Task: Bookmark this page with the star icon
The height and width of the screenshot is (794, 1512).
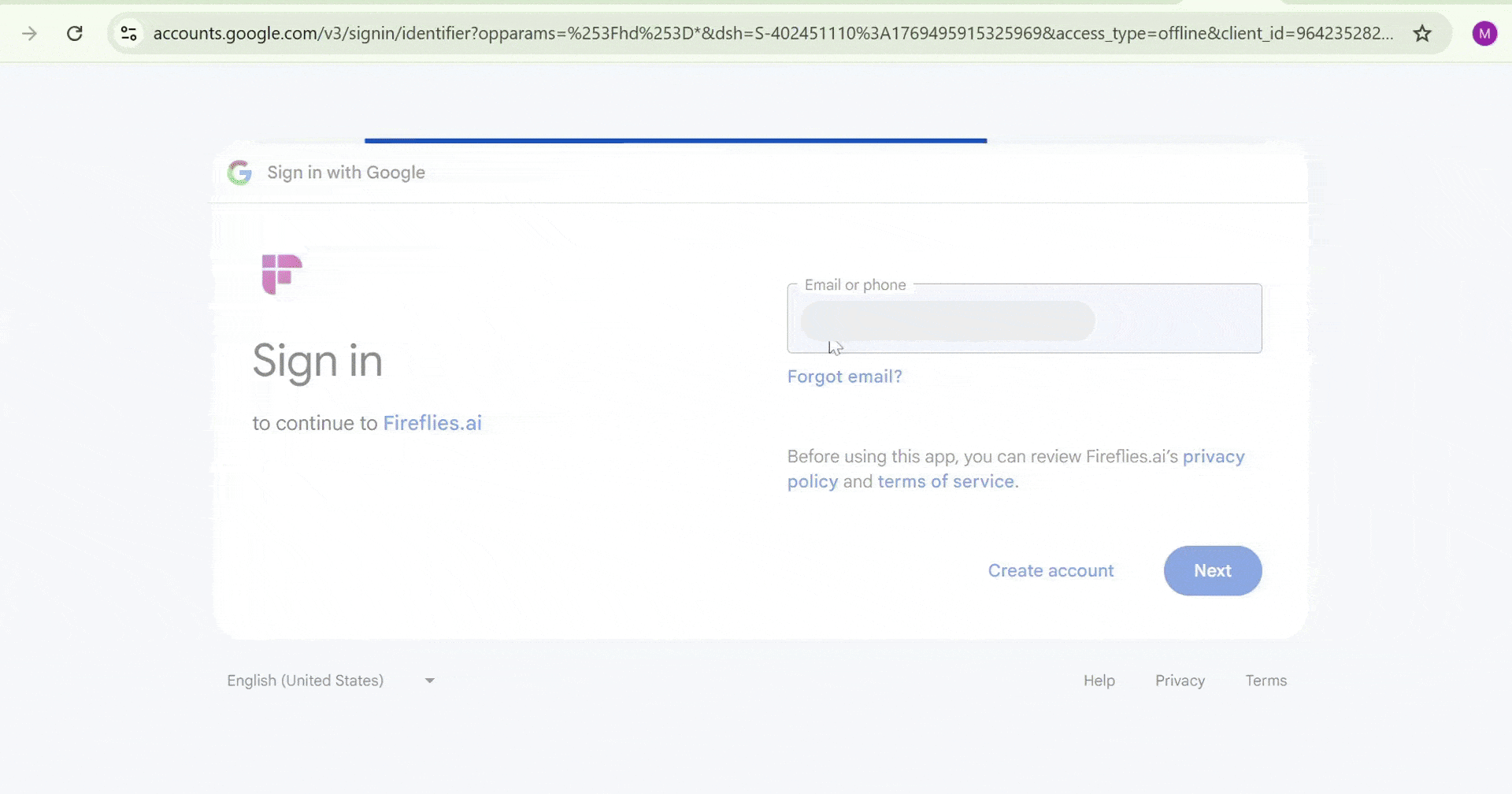Action: [1422, 33]
